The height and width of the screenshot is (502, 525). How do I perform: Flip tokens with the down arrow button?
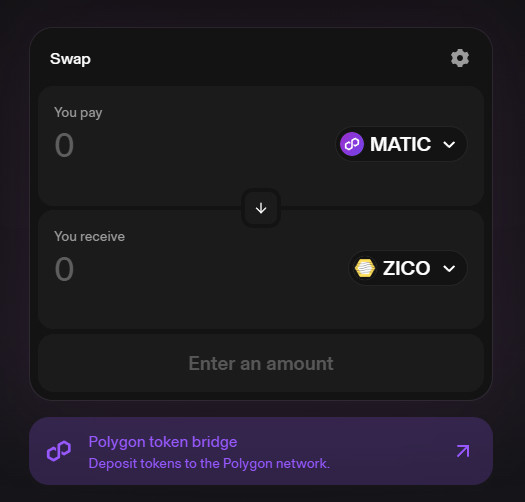261,208
